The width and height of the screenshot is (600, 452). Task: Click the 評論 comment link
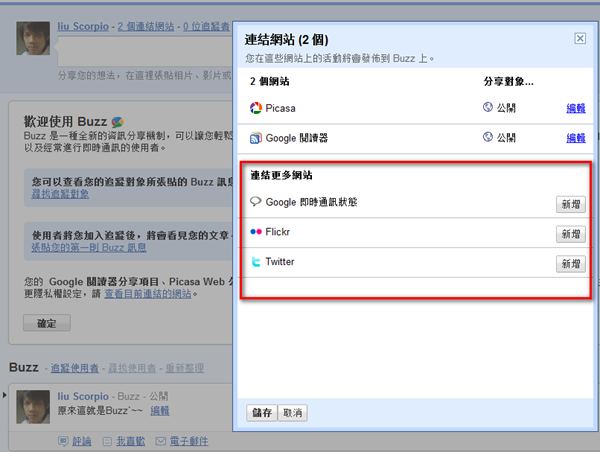click(x=82, y=441)
